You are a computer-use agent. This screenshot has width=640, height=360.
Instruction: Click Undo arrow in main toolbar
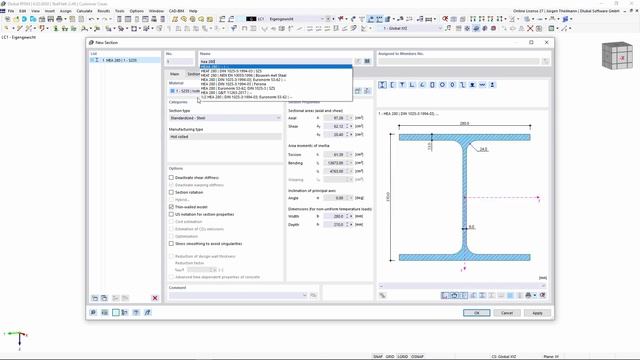[91, 19]
